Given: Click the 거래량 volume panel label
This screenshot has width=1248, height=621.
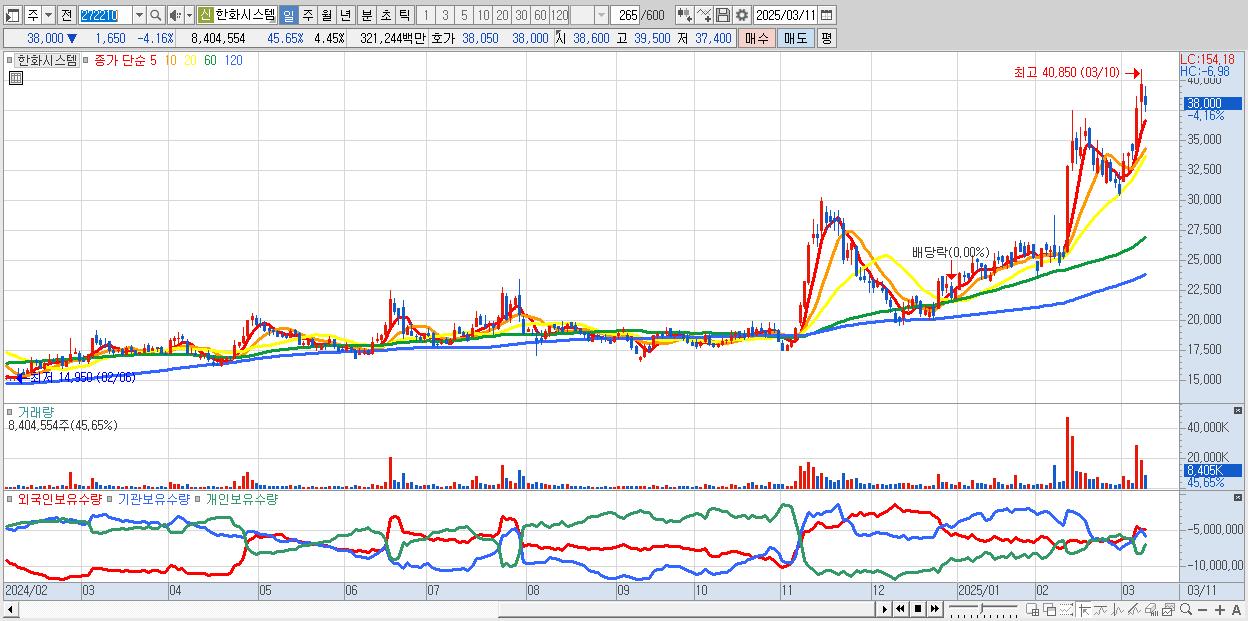Looking at the screenshot, I should point(36,411).
